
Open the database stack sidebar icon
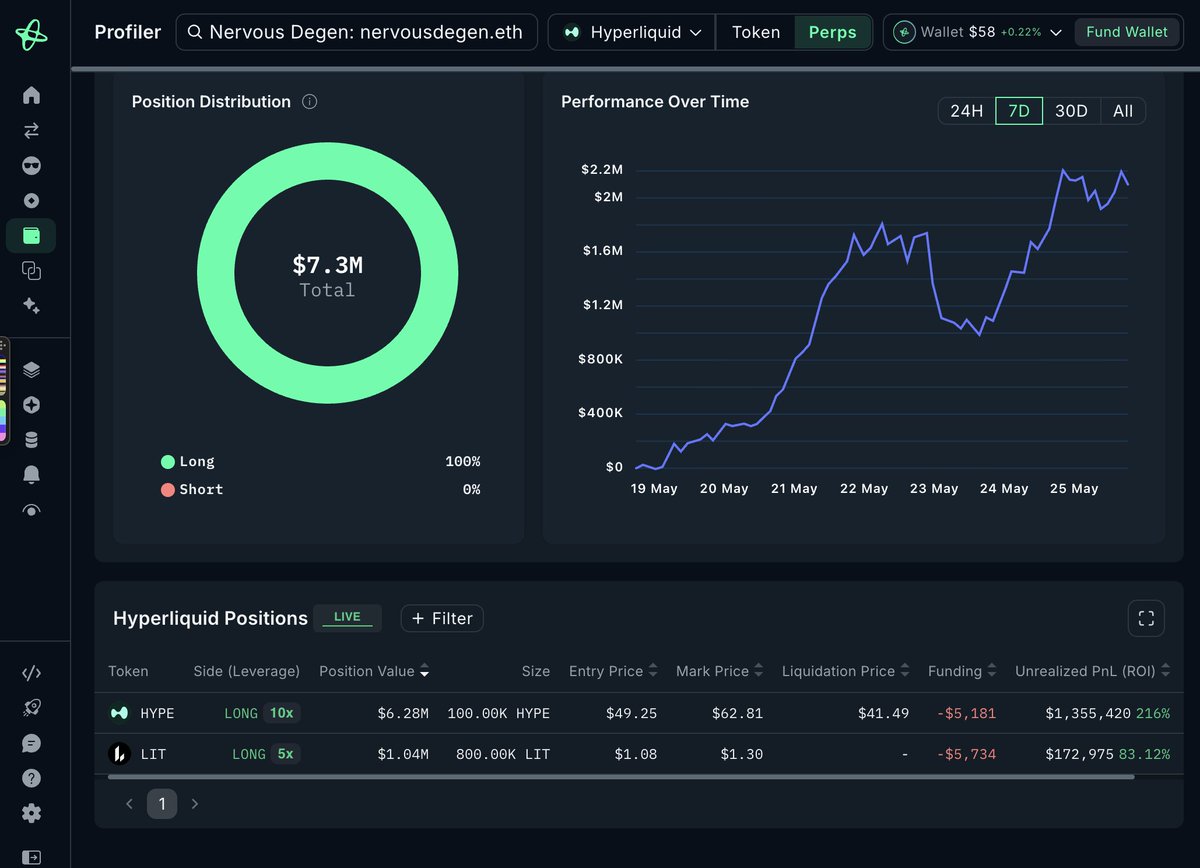[x=31, y=440]
